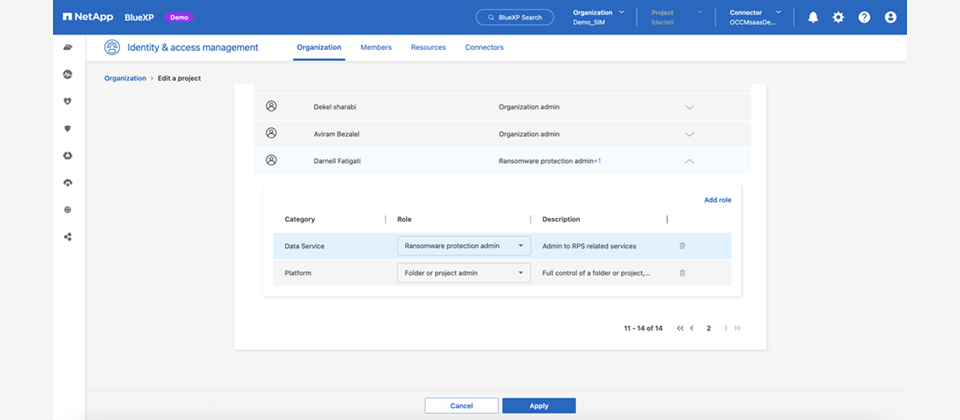Click the BlueXP Search field
The image size is (960, 420).
(514, 17)
